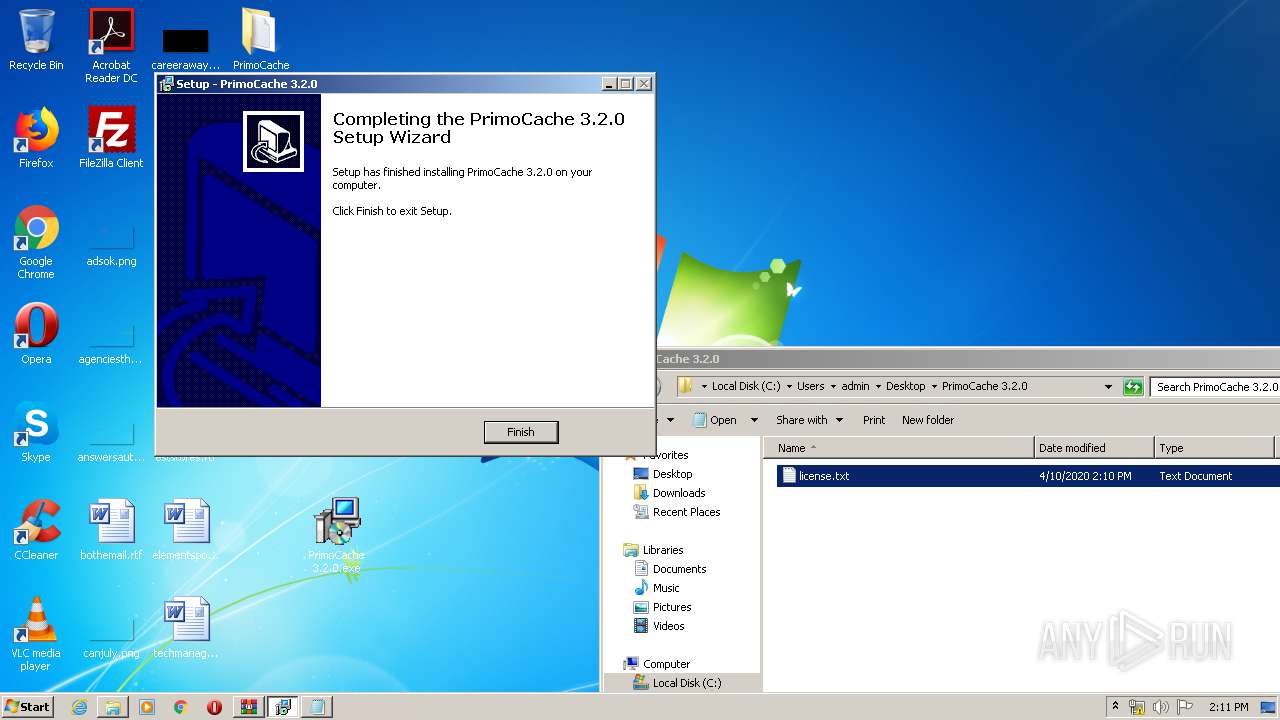Sort files by the Type column
1280x720 pixels.
click(x=1215, y=448)
